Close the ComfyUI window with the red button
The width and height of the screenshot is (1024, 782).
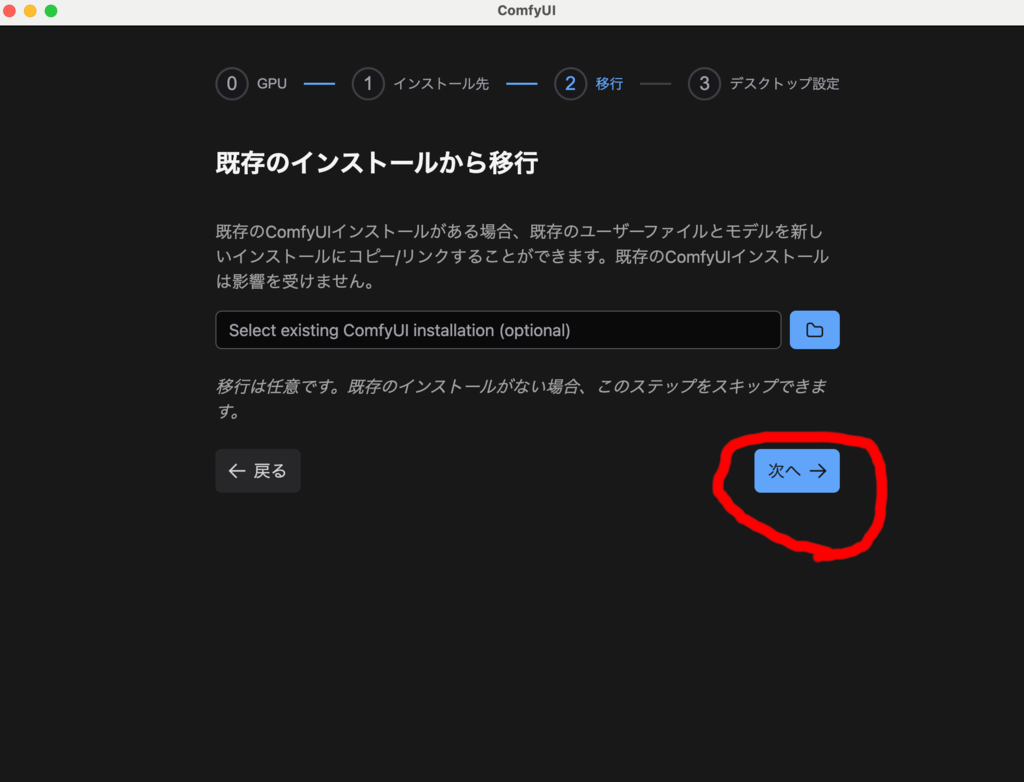(x=10, y=10)
